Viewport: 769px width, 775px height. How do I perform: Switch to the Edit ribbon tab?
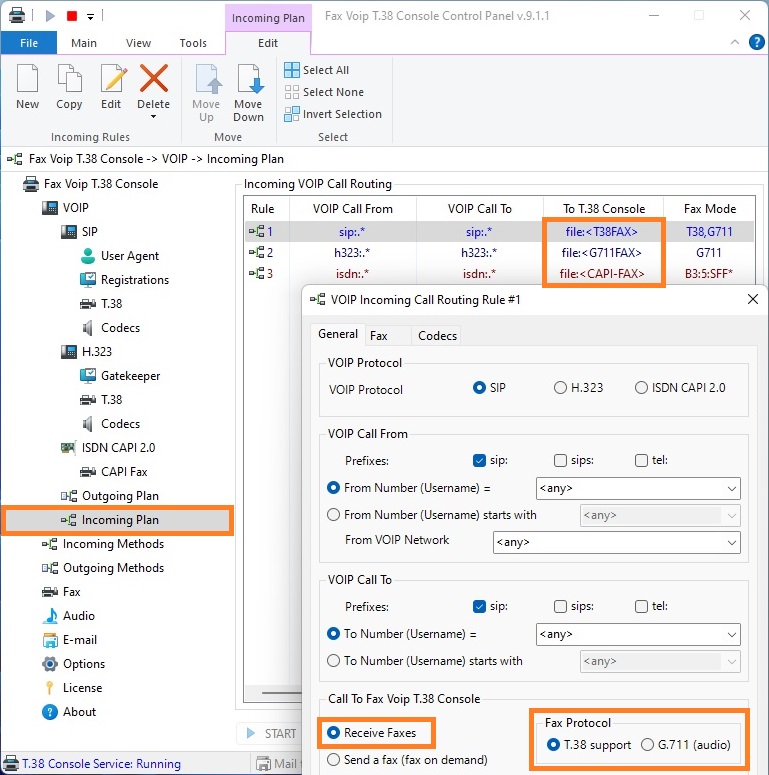(268, 43)
